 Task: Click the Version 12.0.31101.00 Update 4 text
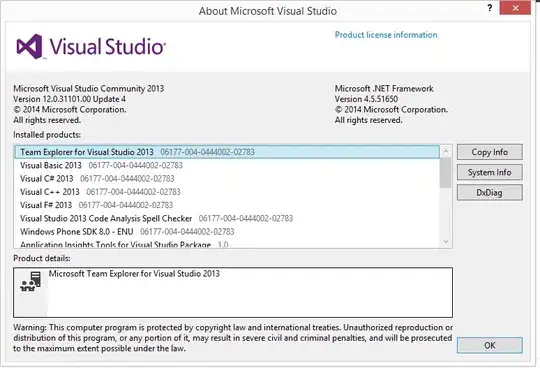point(69,99)
